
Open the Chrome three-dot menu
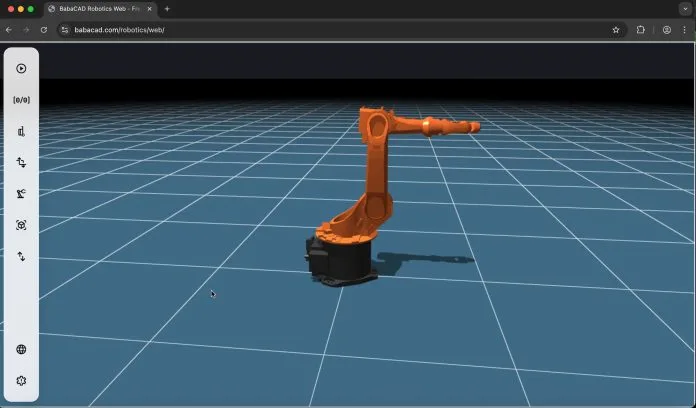coord(684,30)
